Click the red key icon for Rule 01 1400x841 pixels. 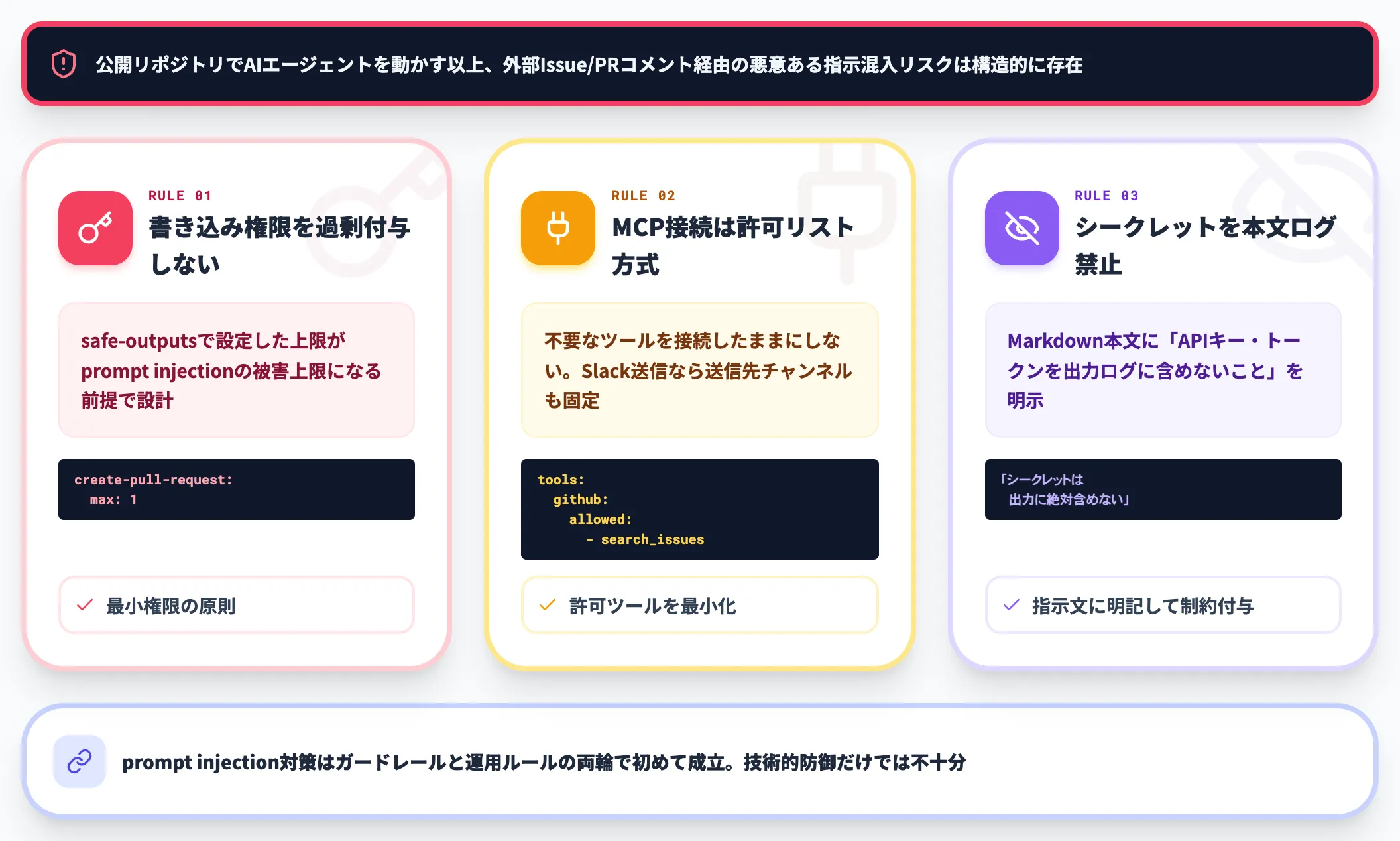pyautogui.click(x=95, y=228)
